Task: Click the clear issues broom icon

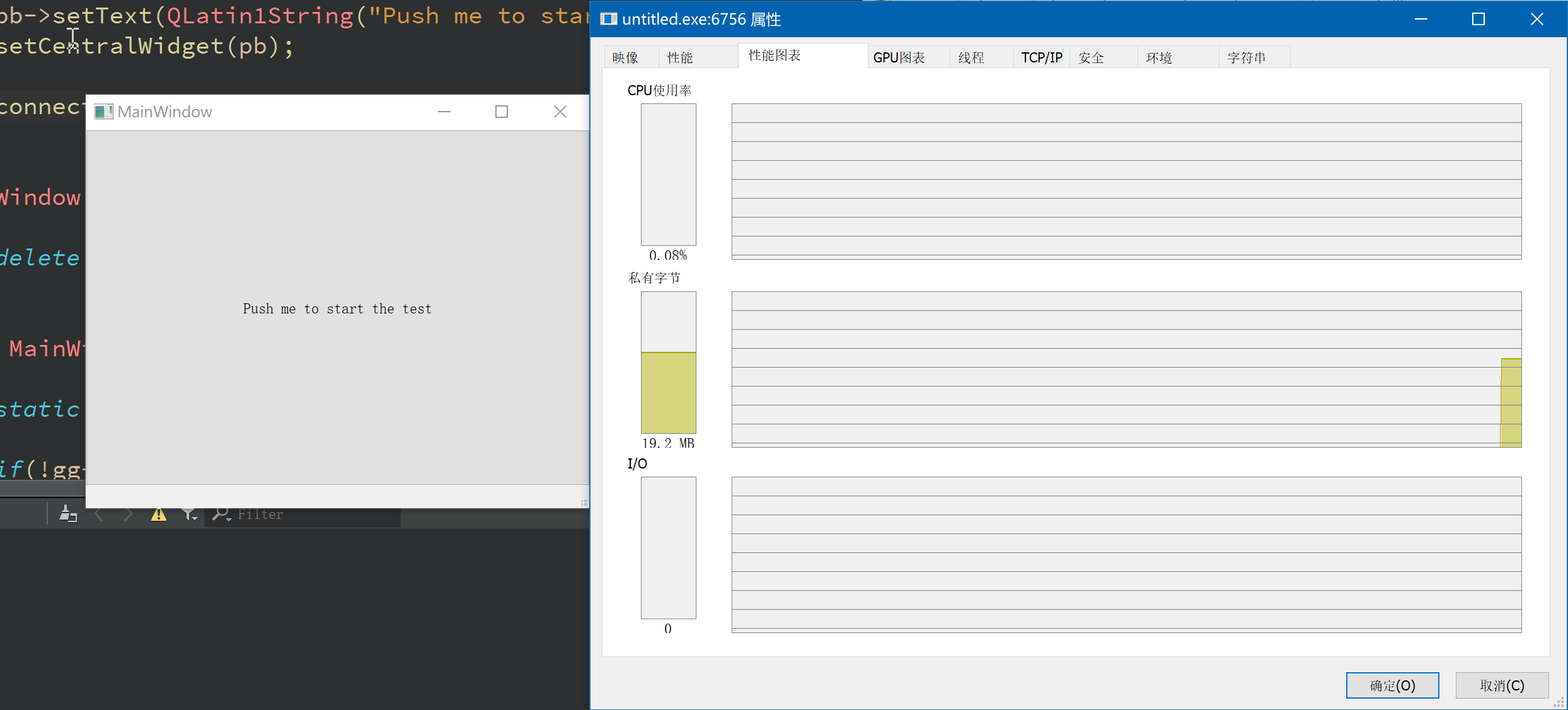Action: coord(67,514)
